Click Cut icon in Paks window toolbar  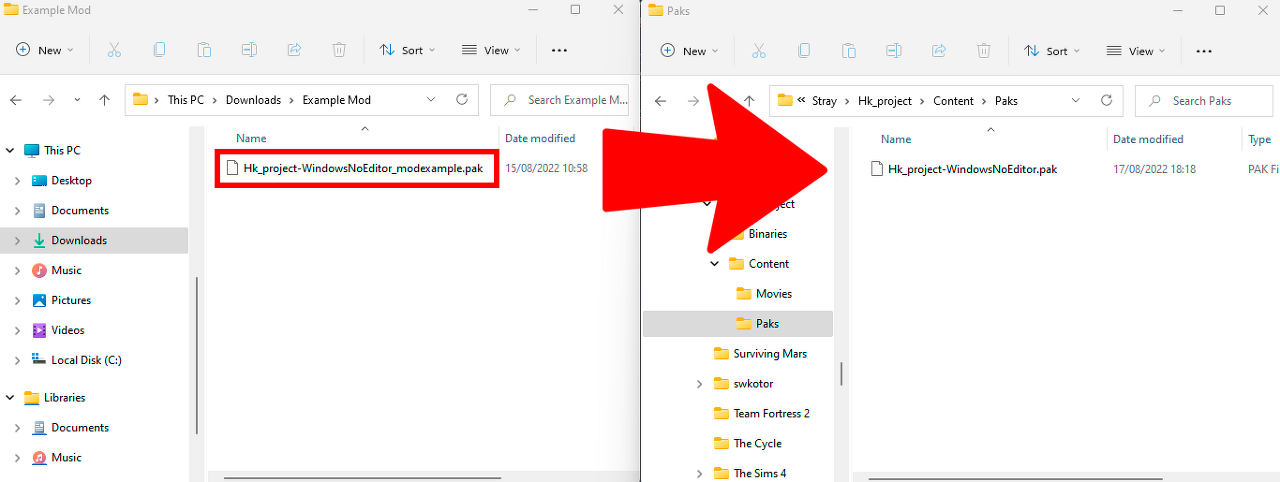click(759, 50)
